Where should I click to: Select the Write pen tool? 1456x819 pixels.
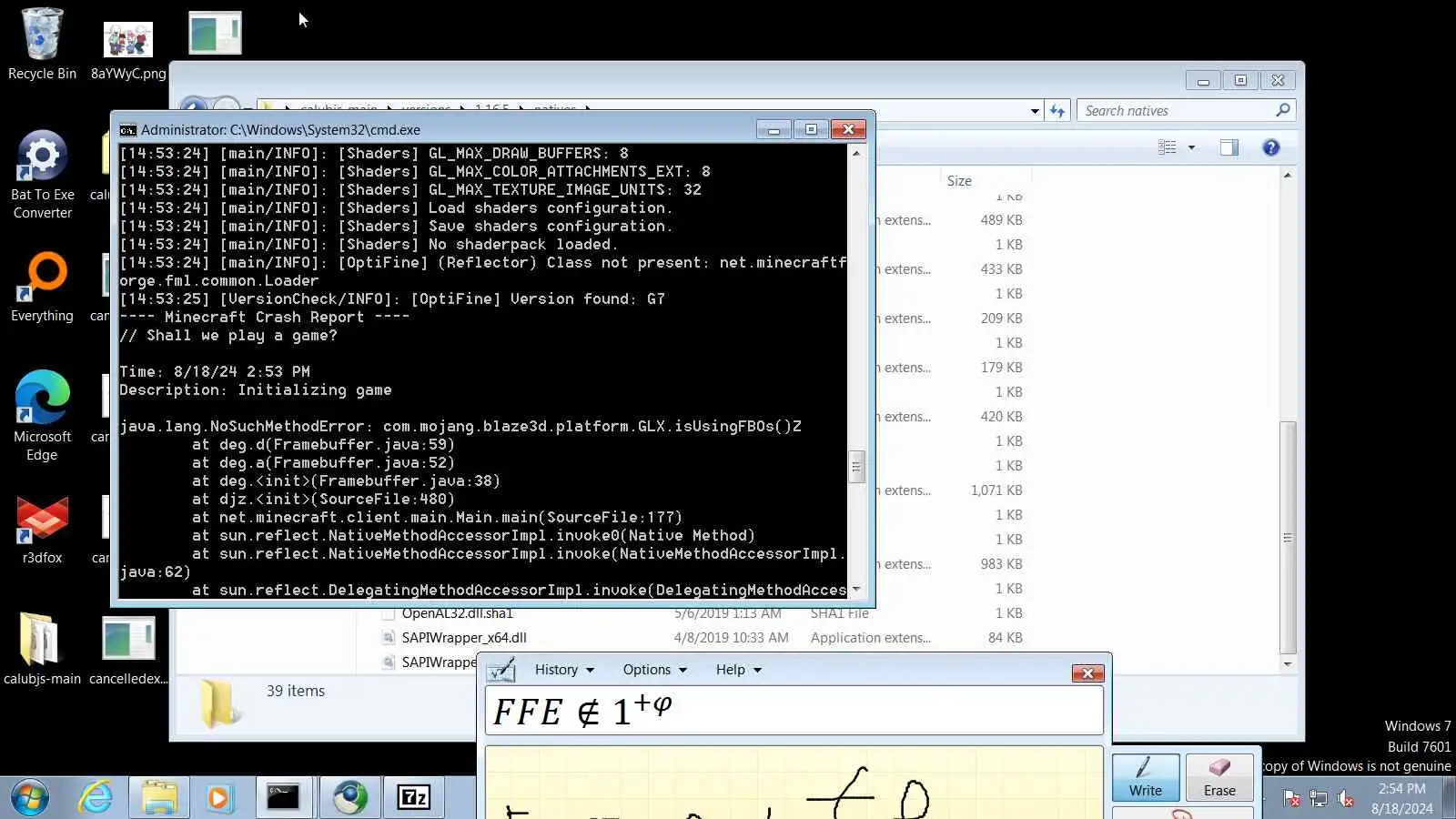click(1146, 777)
